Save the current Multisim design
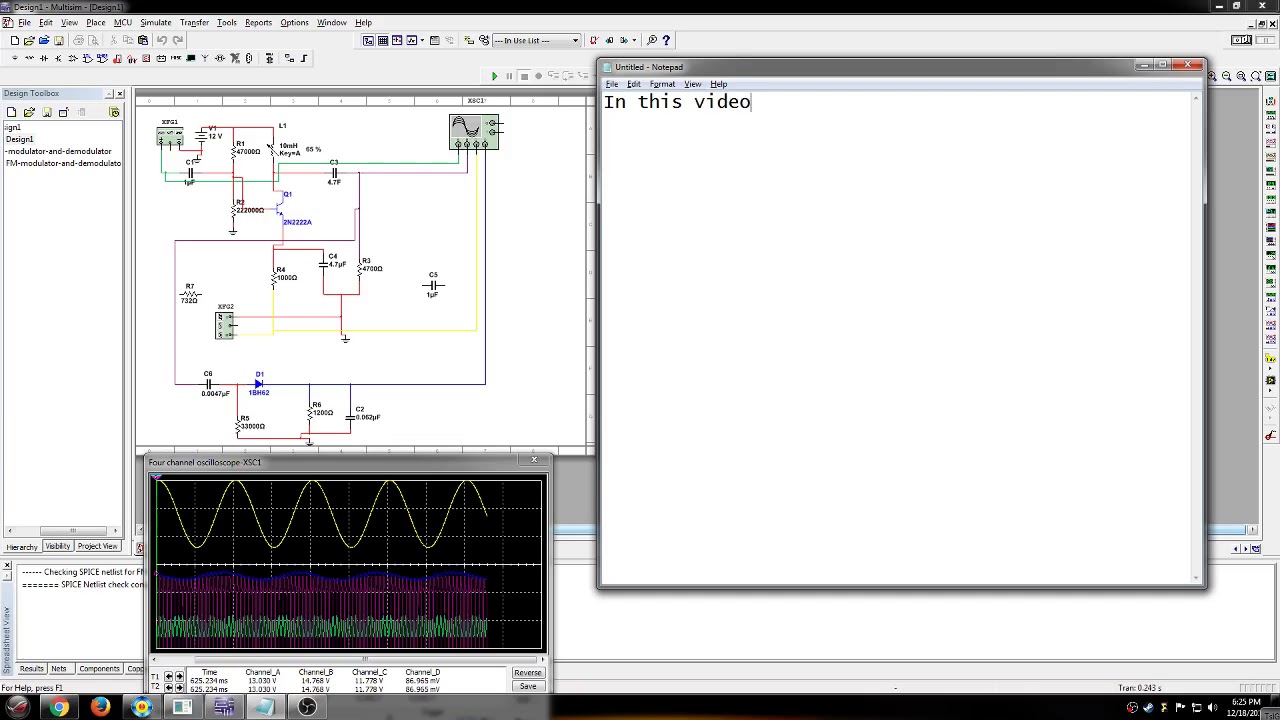This screenshot has height=720, width=1280. tap(58, 40)
